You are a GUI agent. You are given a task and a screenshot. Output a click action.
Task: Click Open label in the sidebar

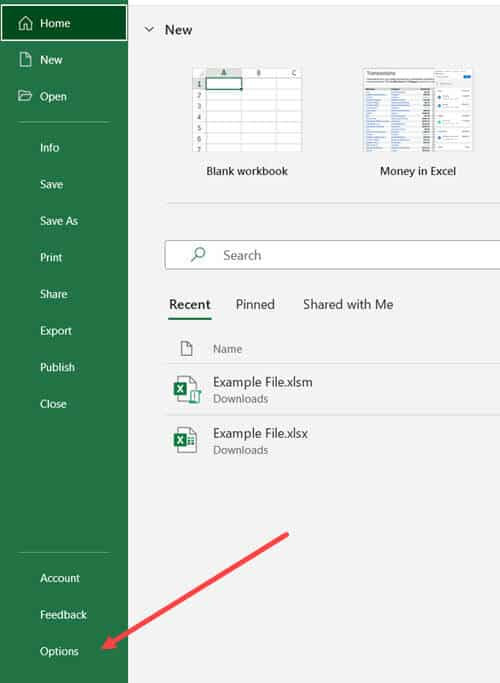point(53,96)
